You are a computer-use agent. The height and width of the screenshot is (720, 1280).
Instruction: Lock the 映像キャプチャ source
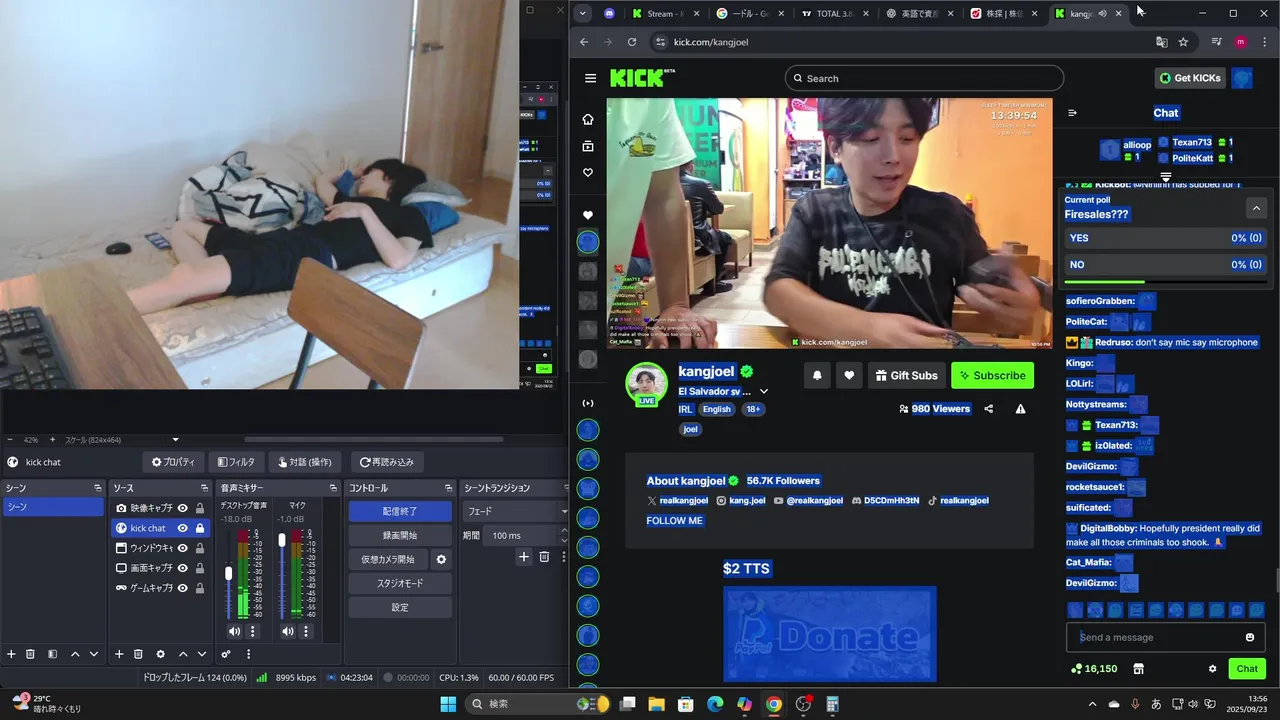[x=200, y=508]
